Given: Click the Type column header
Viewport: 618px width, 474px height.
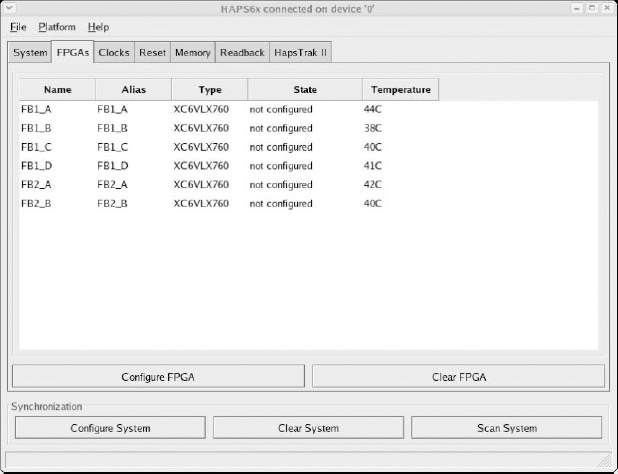Looking at the screenshot, I should 210,89.
